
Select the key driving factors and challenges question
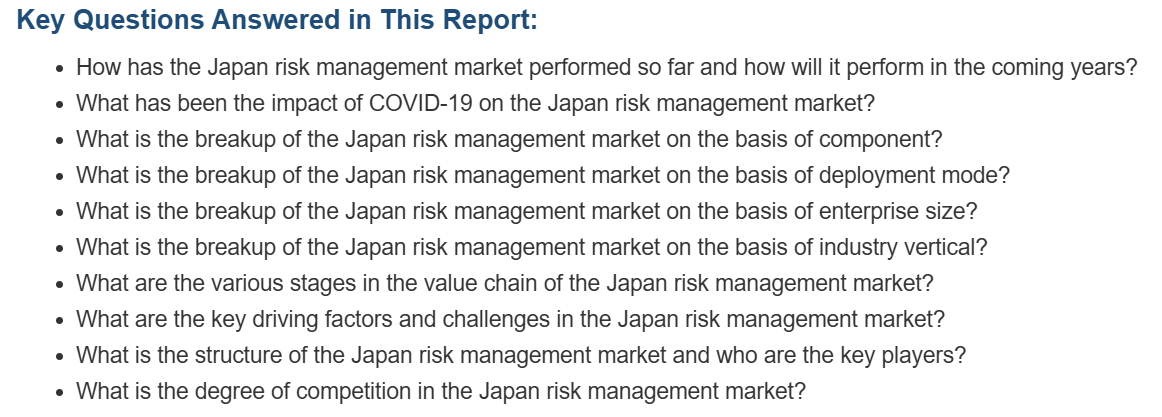point(510,318)
